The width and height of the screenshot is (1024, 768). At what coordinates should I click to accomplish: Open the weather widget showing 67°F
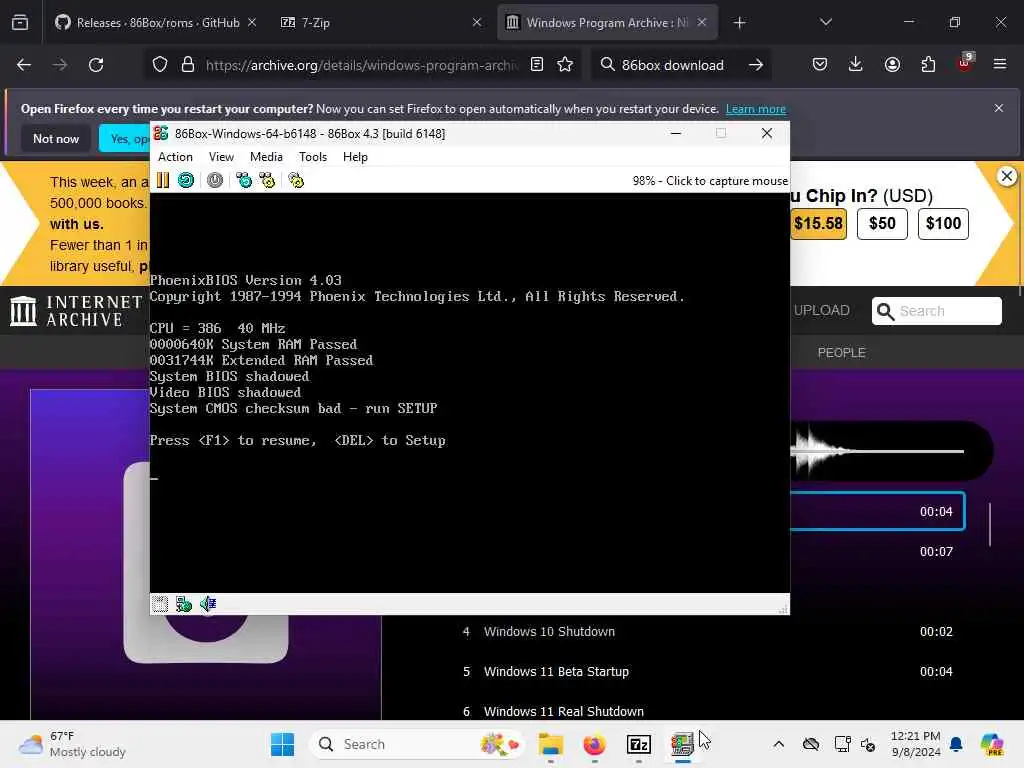(72, 744)
